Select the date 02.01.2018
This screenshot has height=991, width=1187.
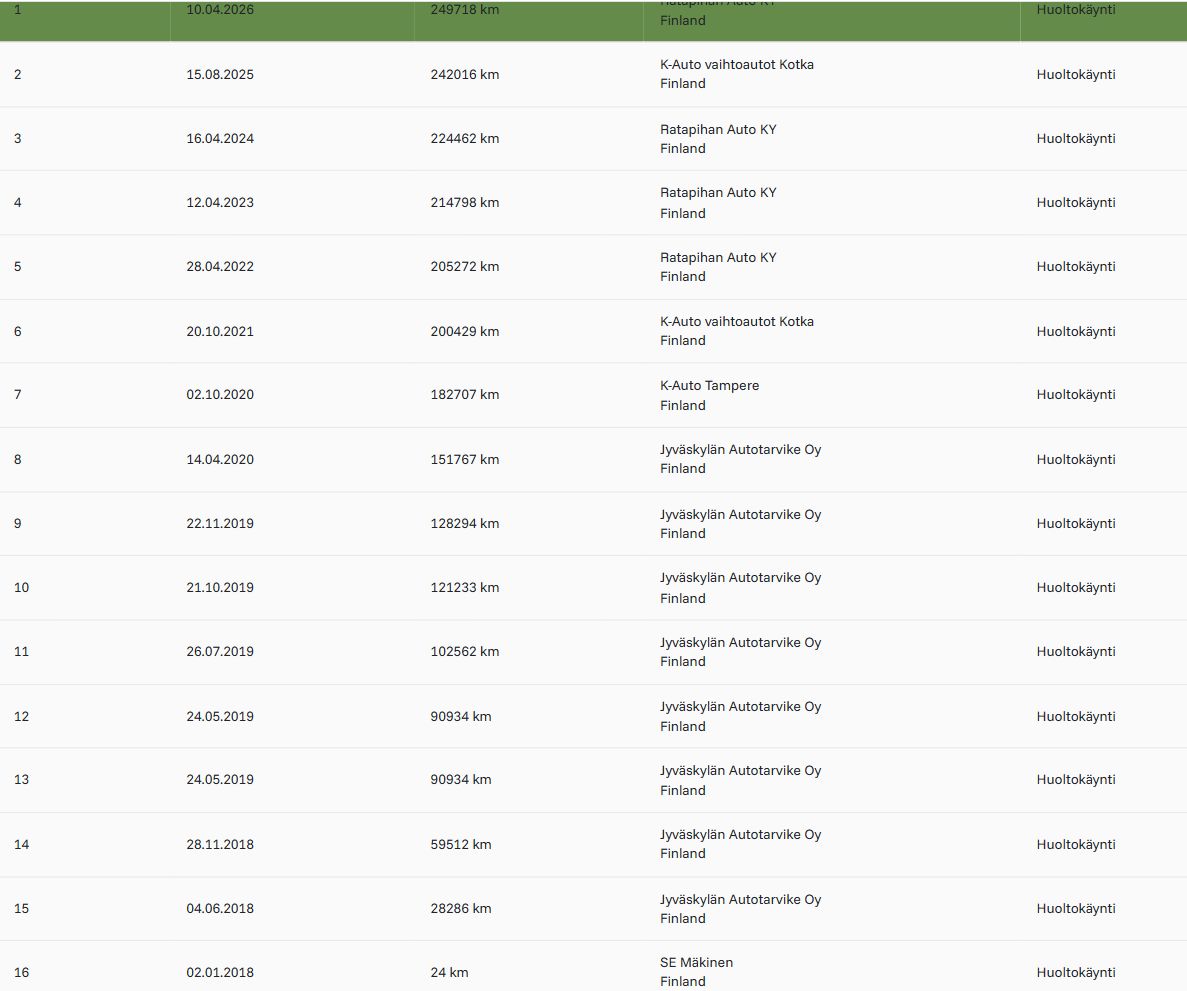pos(220,972)
